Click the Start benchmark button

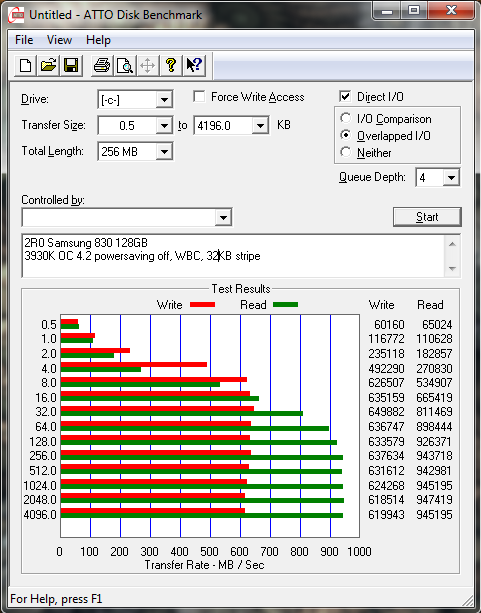click(427, 217)
